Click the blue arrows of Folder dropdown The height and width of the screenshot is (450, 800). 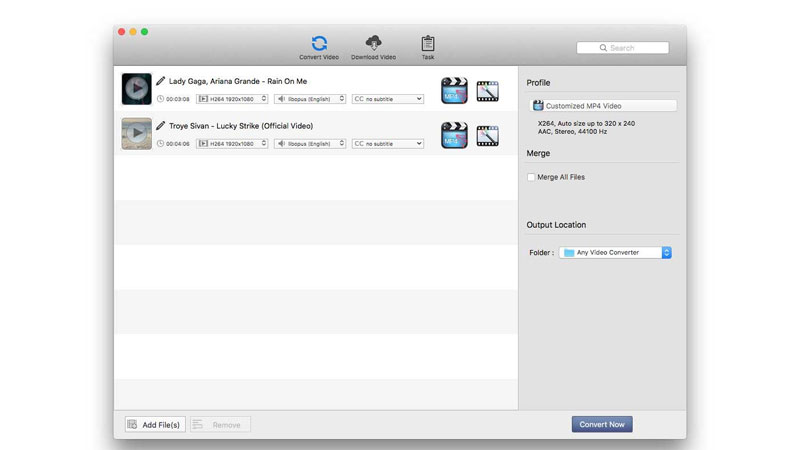666,253
